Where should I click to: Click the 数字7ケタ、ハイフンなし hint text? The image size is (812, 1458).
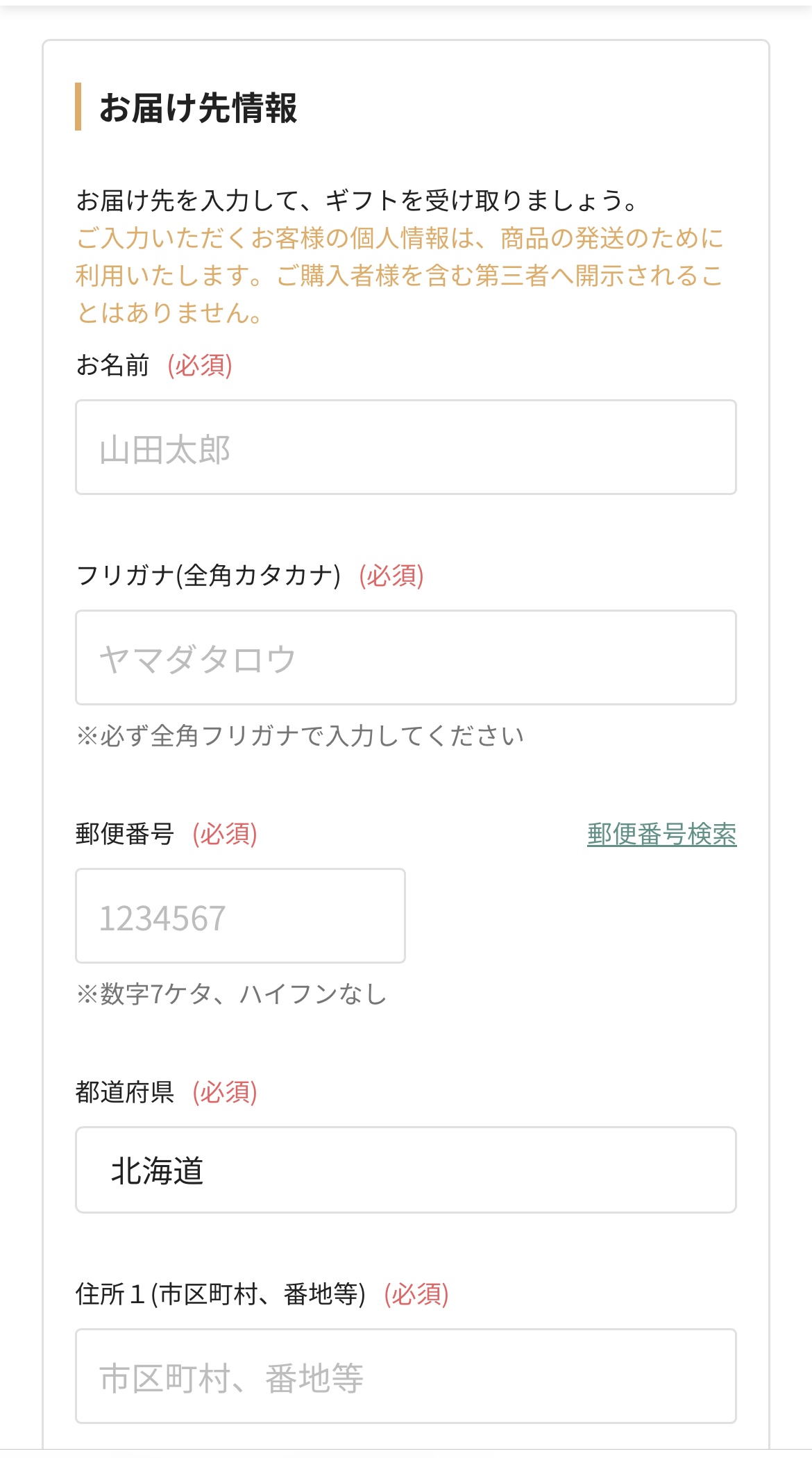232,994
